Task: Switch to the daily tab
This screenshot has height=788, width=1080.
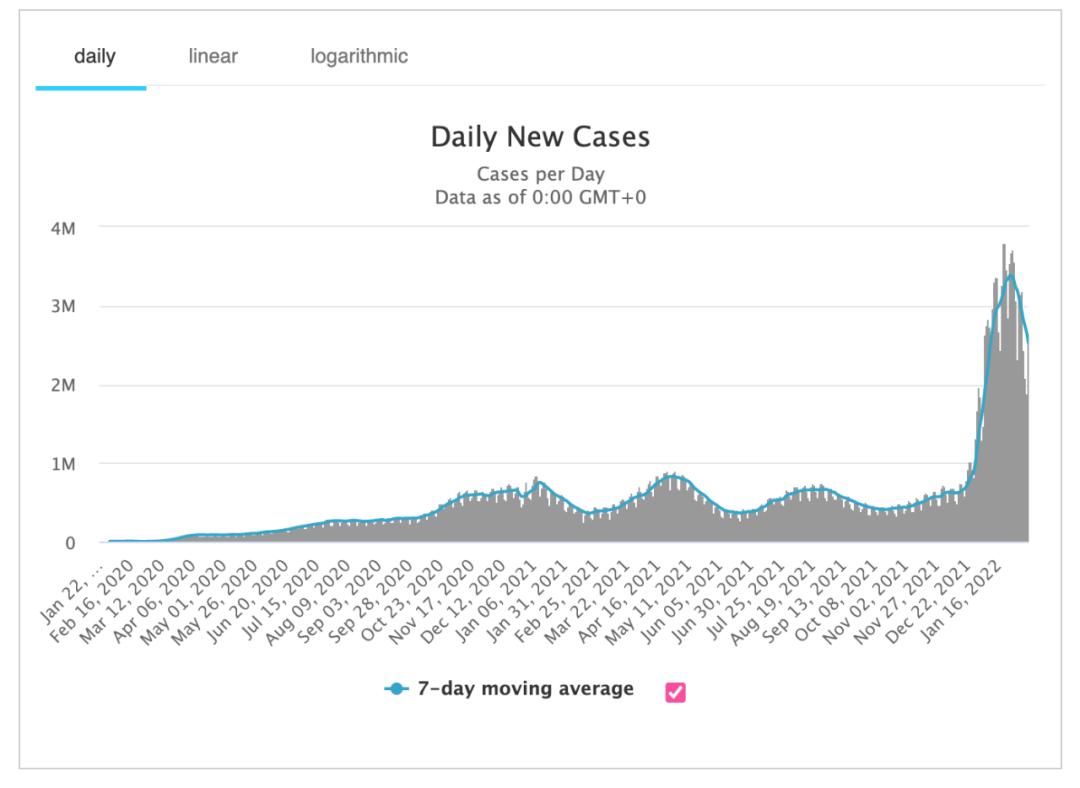Action: pos(94,56)
